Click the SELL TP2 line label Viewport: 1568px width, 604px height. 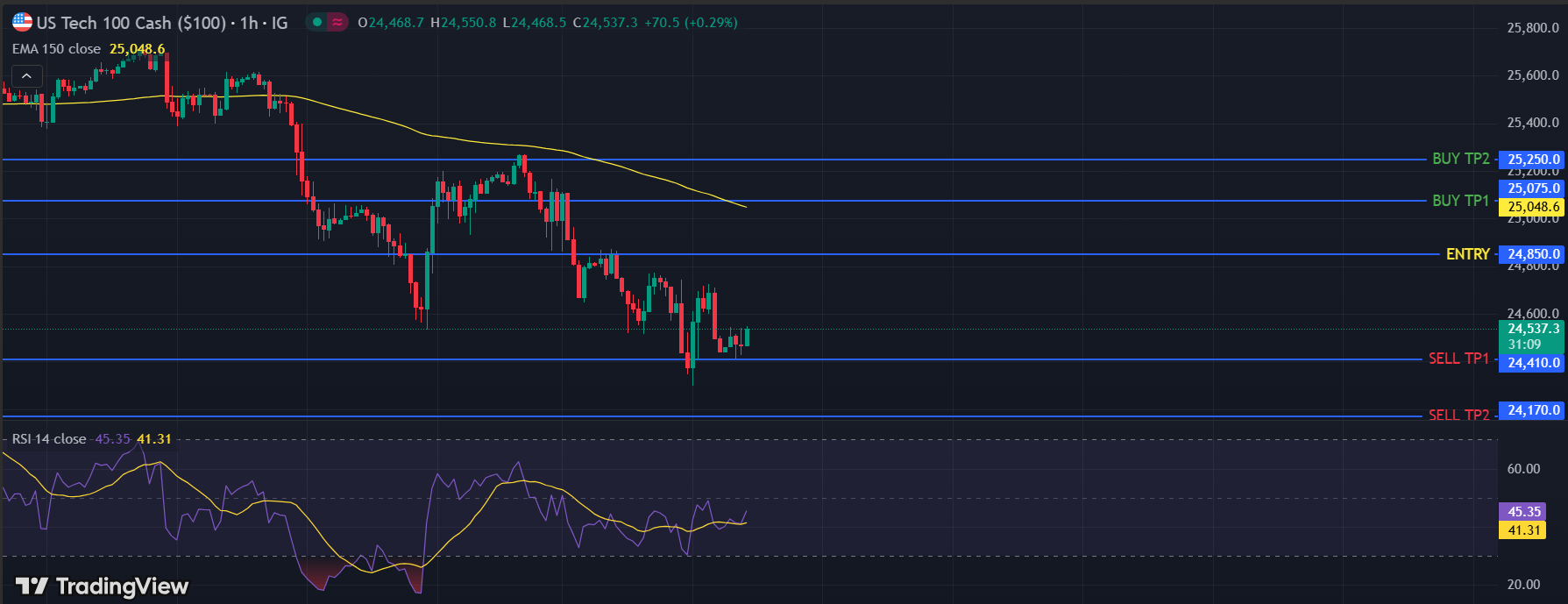click(x=1458, y=415)
